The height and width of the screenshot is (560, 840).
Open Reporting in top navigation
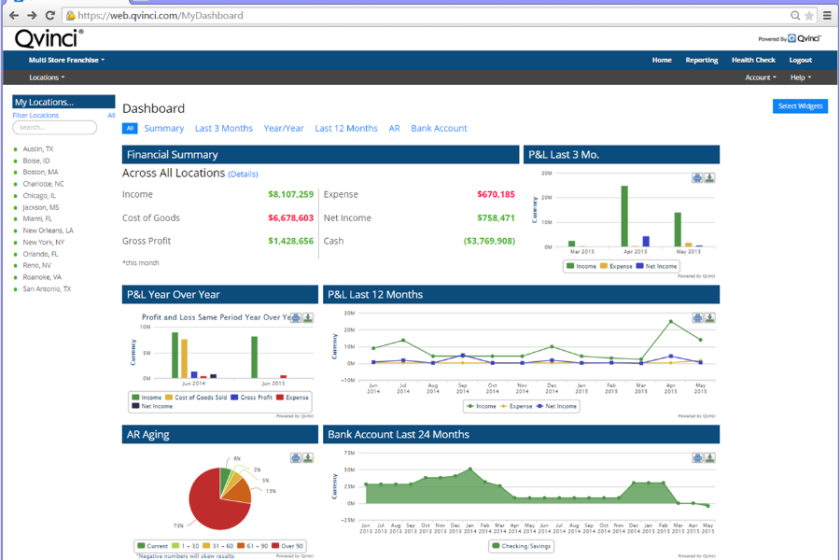(x=702, y=60)
